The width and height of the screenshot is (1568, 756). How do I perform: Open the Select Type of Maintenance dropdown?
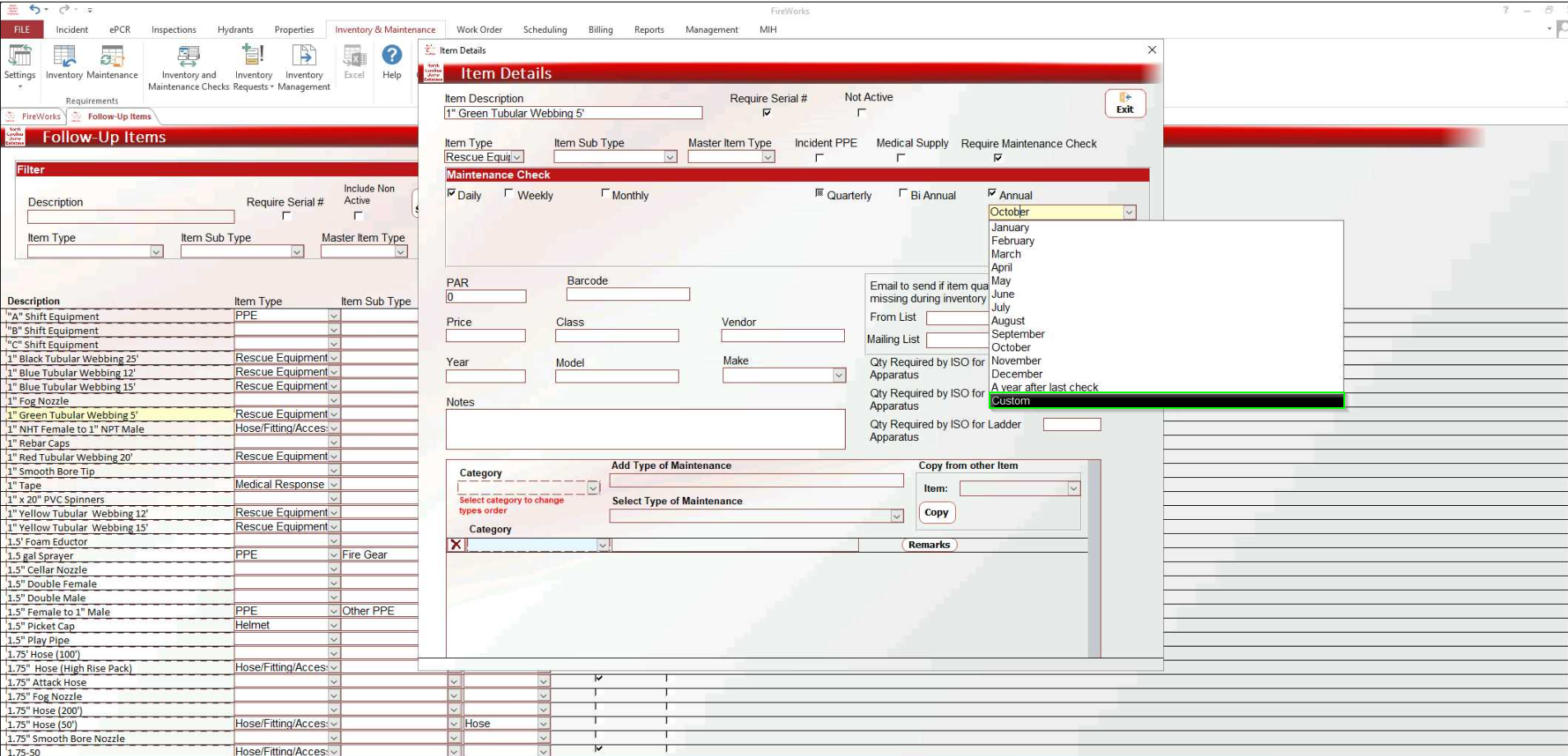[x=897, y=517]
